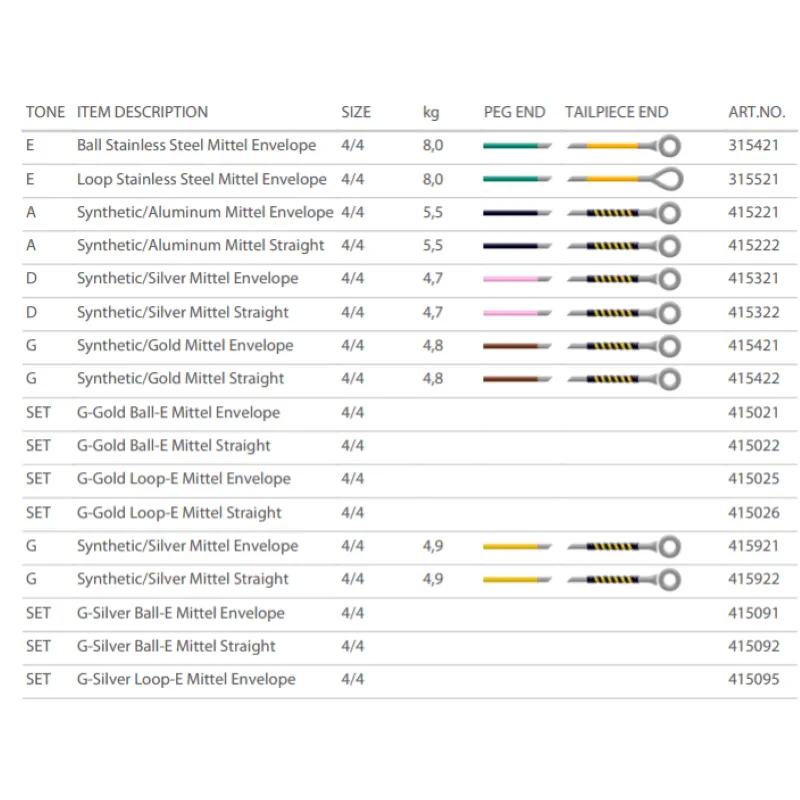The height and width of the screenshot is (800, 800).
Task: Select "G-Silver Ball-E Mittel Straight" row text
Action: 176,646
